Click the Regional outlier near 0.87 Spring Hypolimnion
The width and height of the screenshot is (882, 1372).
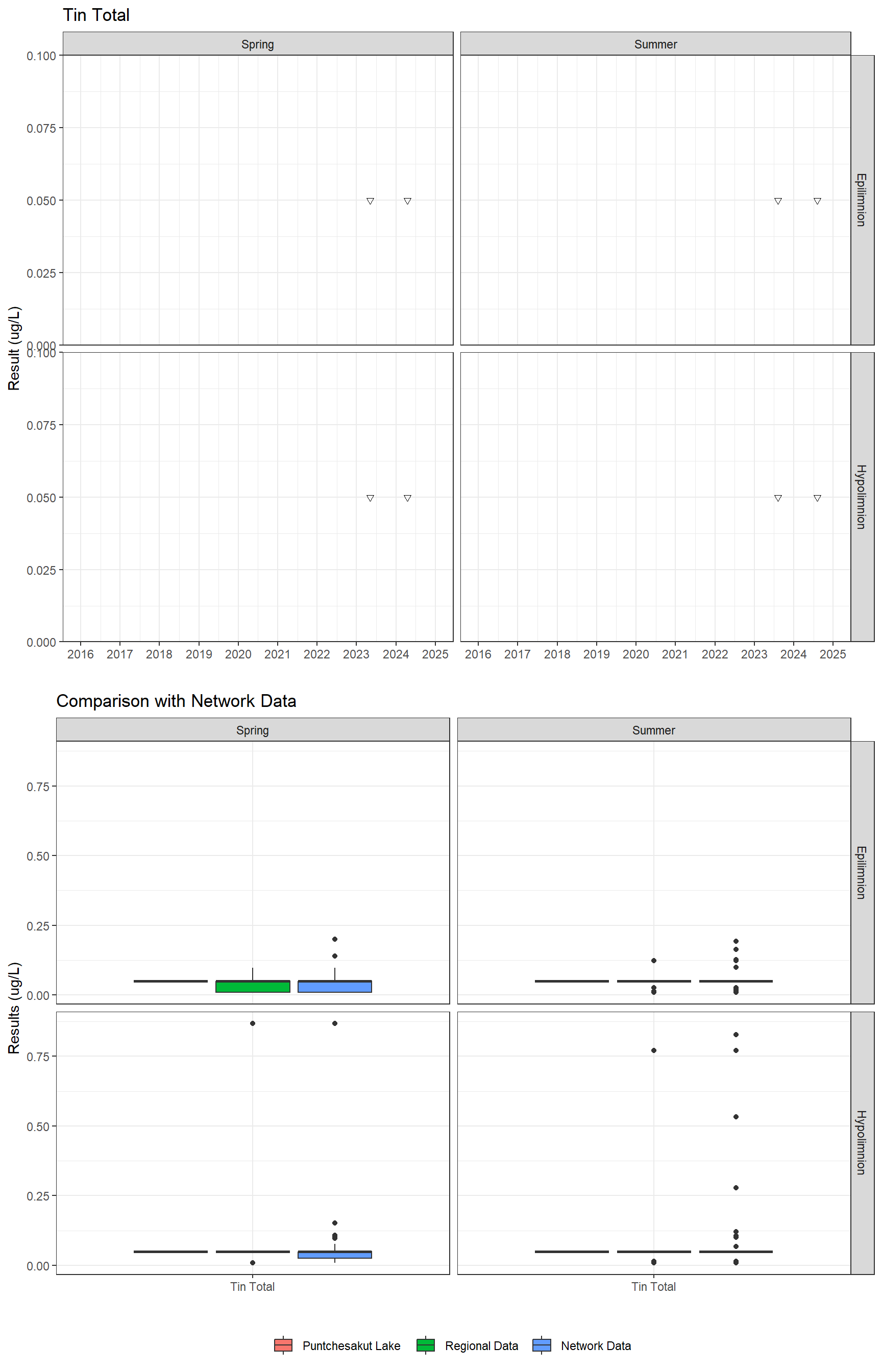[x=253, y=1023]
